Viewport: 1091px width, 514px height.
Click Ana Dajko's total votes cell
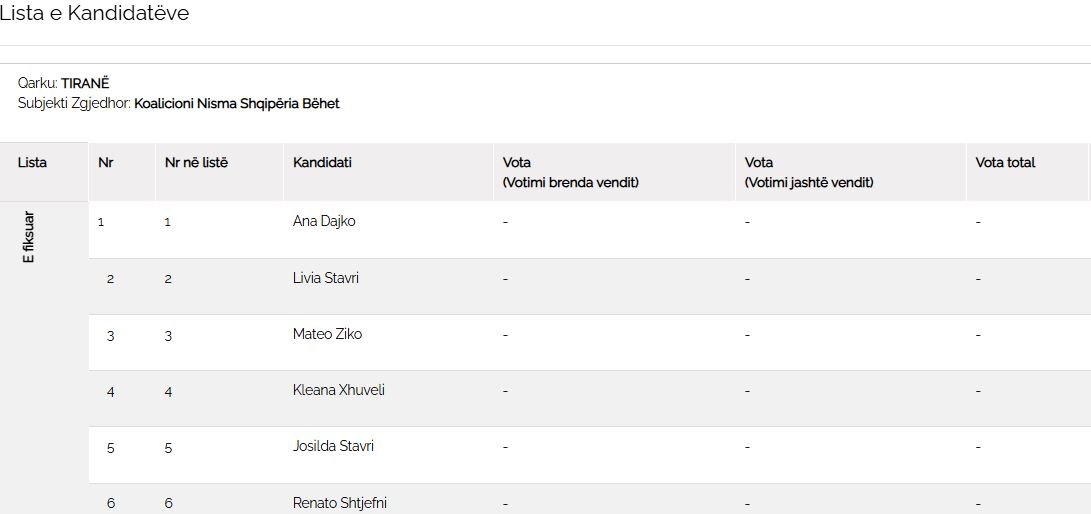click(978, 221)
